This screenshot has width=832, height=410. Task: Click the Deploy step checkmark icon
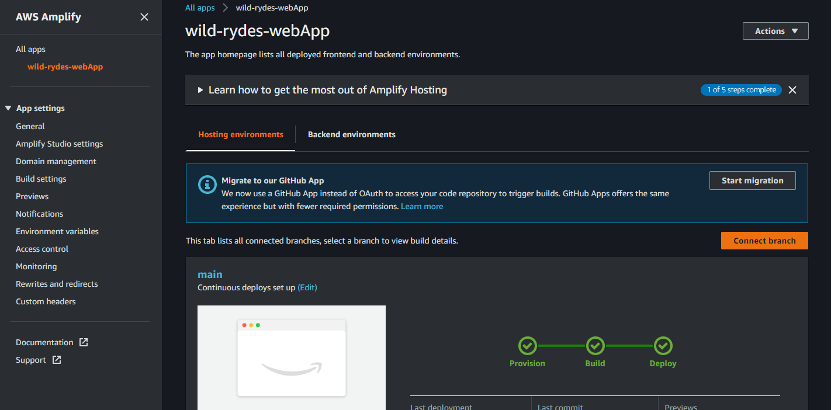click(x=663, y=346)
